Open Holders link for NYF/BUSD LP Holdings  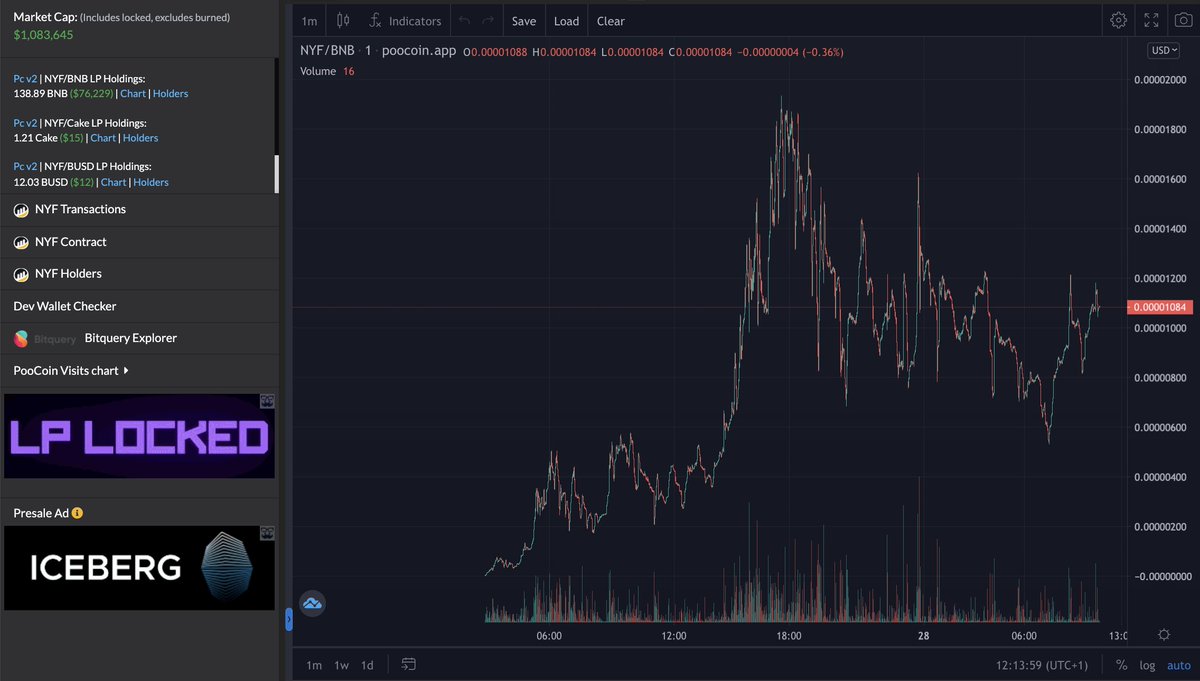tap(151, 182)
